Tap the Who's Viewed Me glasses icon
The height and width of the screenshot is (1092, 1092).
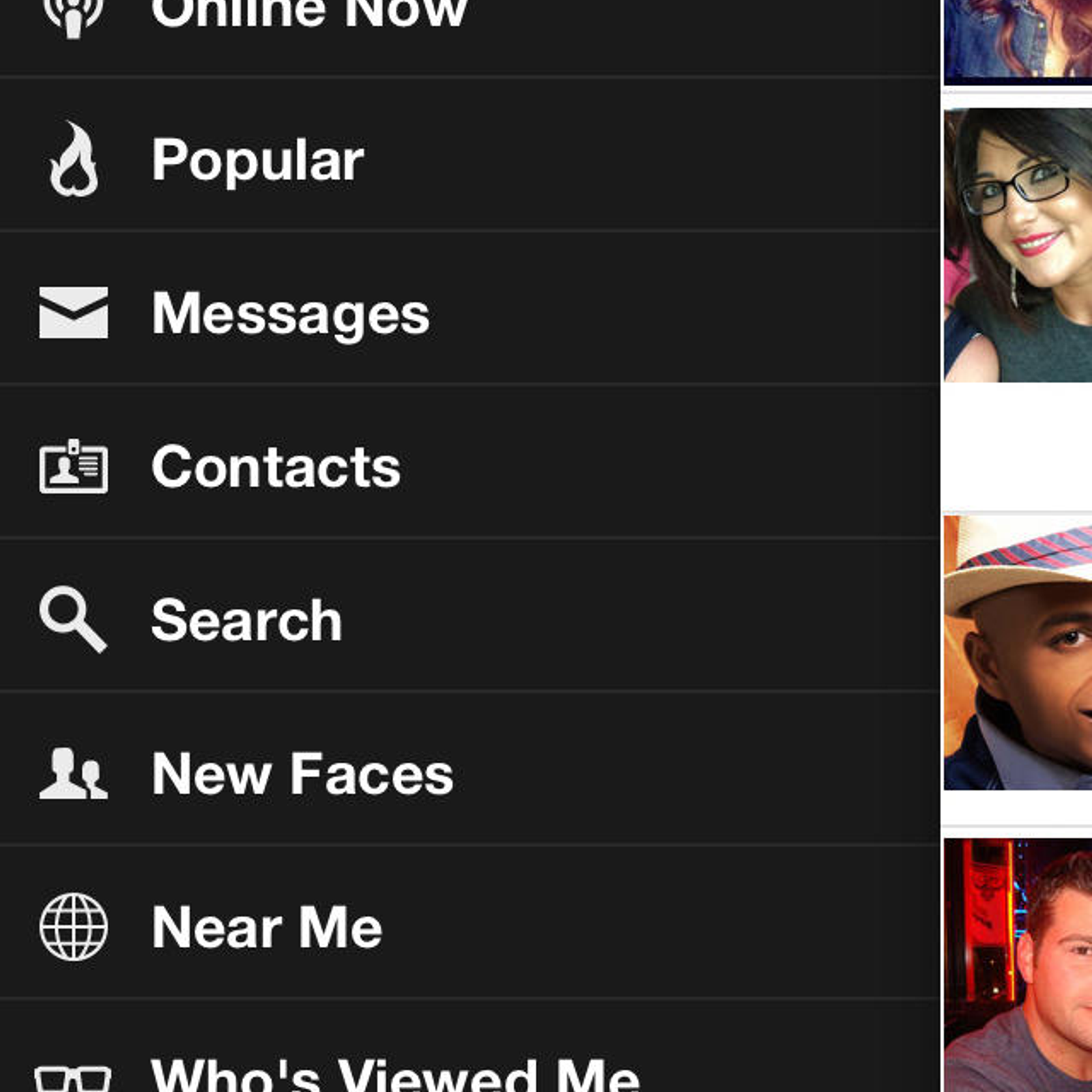73,1080
